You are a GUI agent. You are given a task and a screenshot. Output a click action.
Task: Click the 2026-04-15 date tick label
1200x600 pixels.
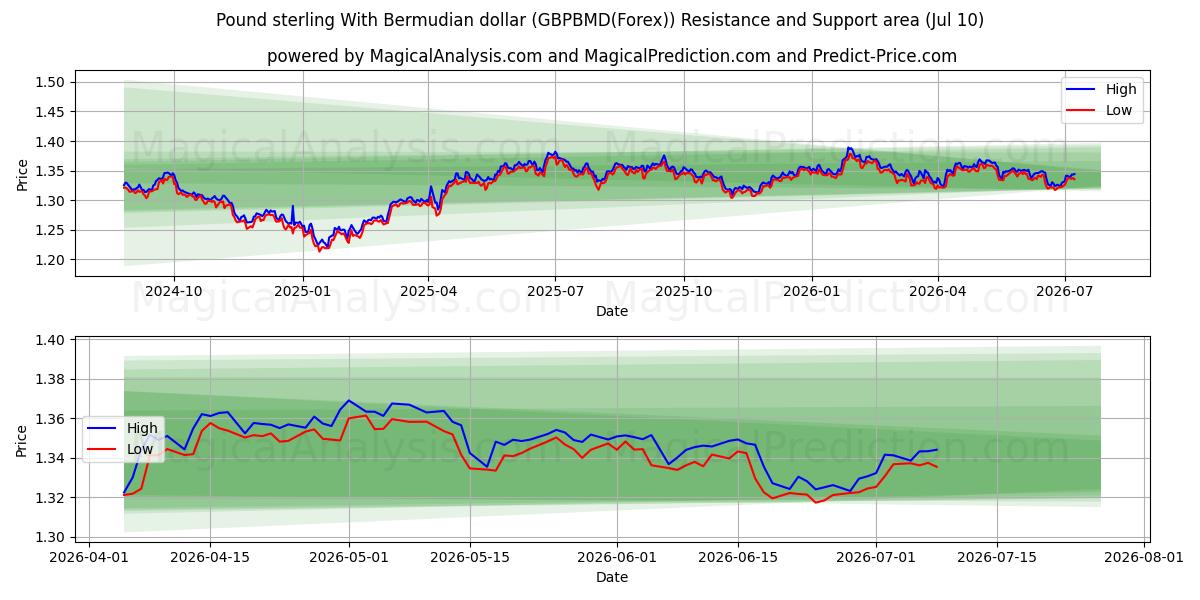pos(211,557)
